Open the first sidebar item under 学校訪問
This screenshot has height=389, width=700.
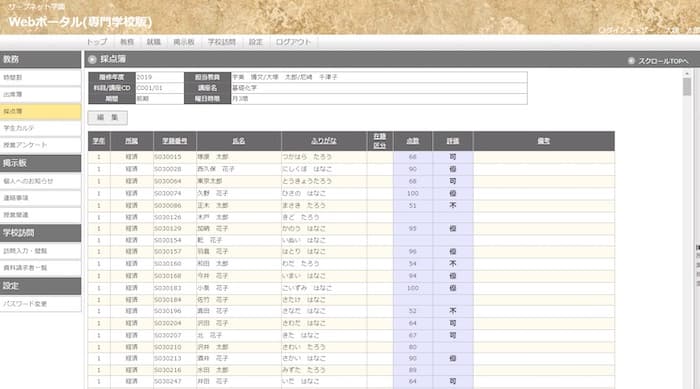click(41, 251)
